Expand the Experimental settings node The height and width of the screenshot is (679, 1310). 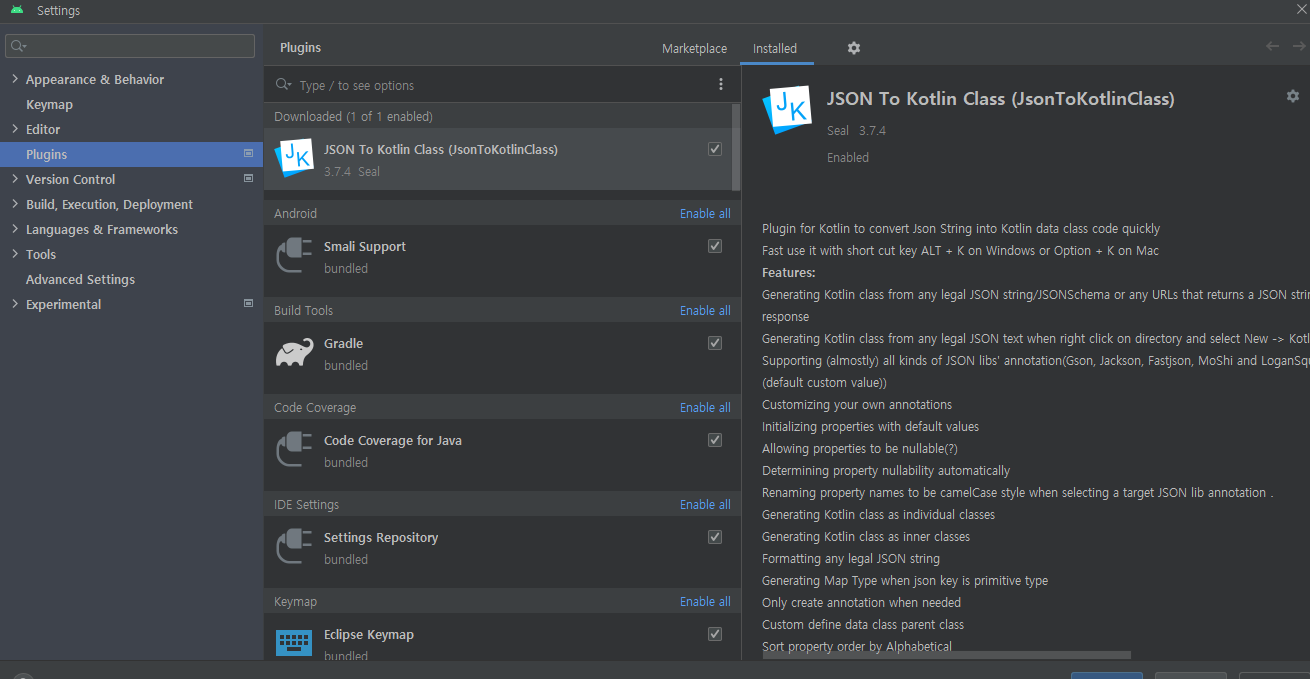tap(14, 304)
